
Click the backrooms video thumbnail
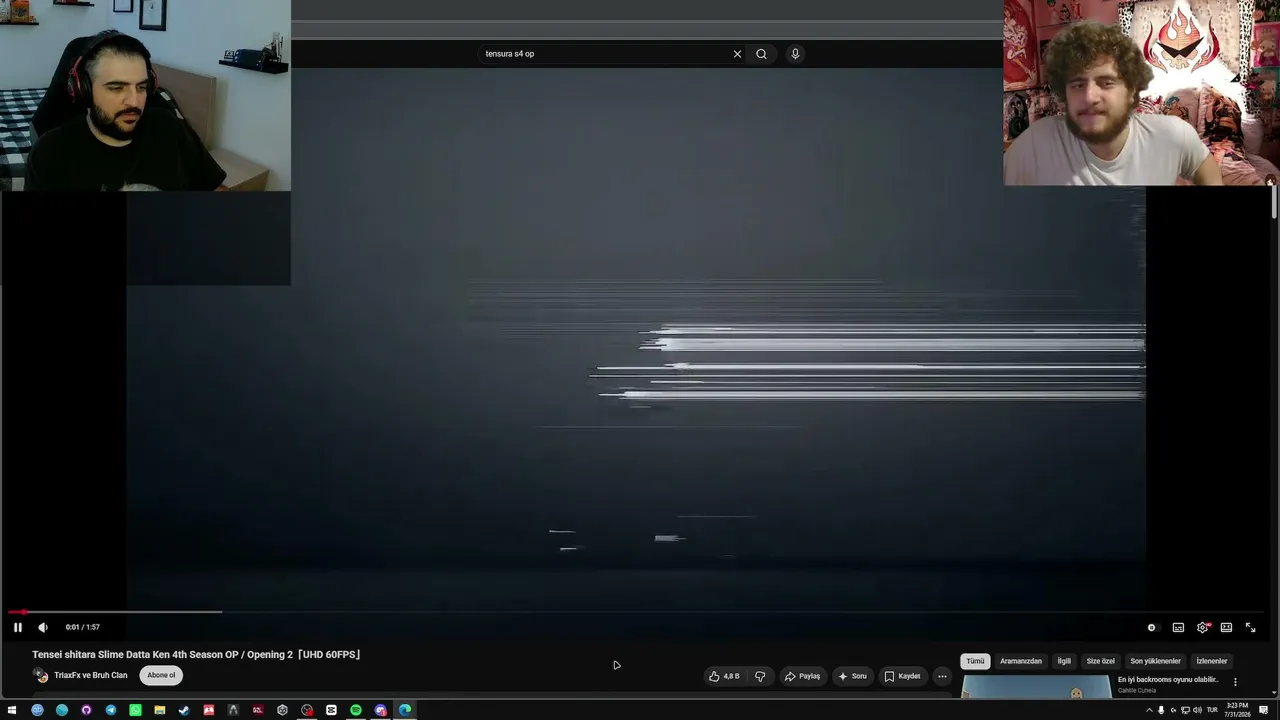point(1036,686)
